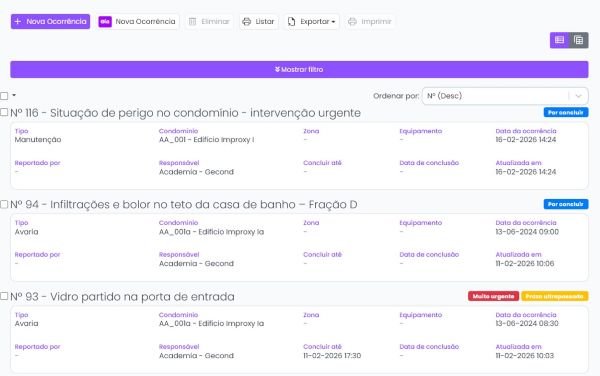Click AA_001 - Edifício Improxy I text
Image resolution: width=600 pixels, height=376 pixels.
coord(207,140)
